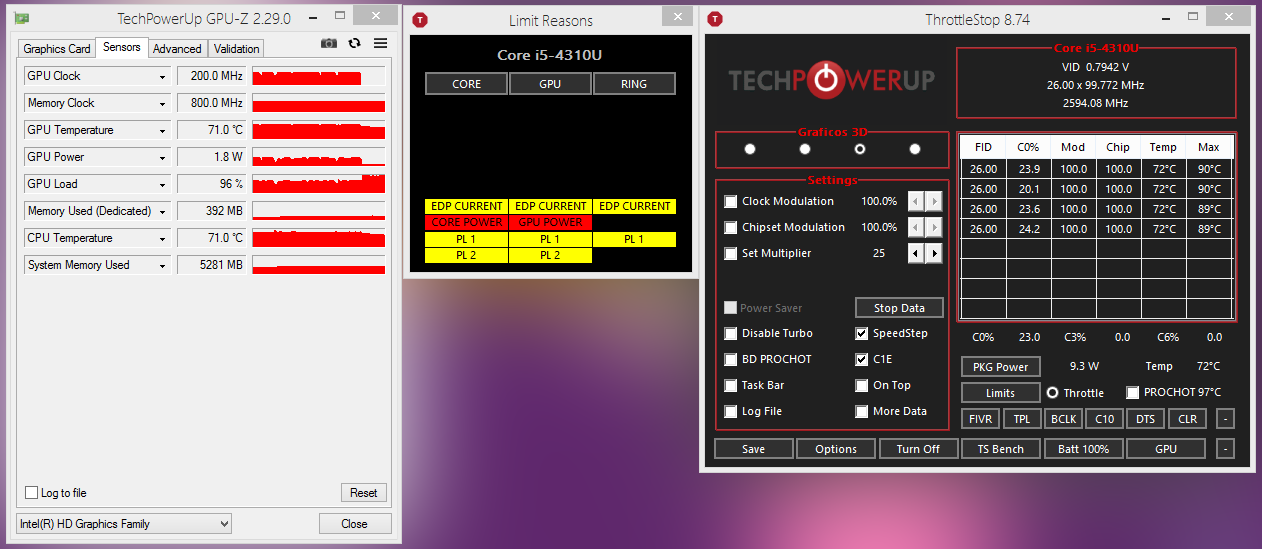Click the GPU Load red history graph

pos(319,184)
